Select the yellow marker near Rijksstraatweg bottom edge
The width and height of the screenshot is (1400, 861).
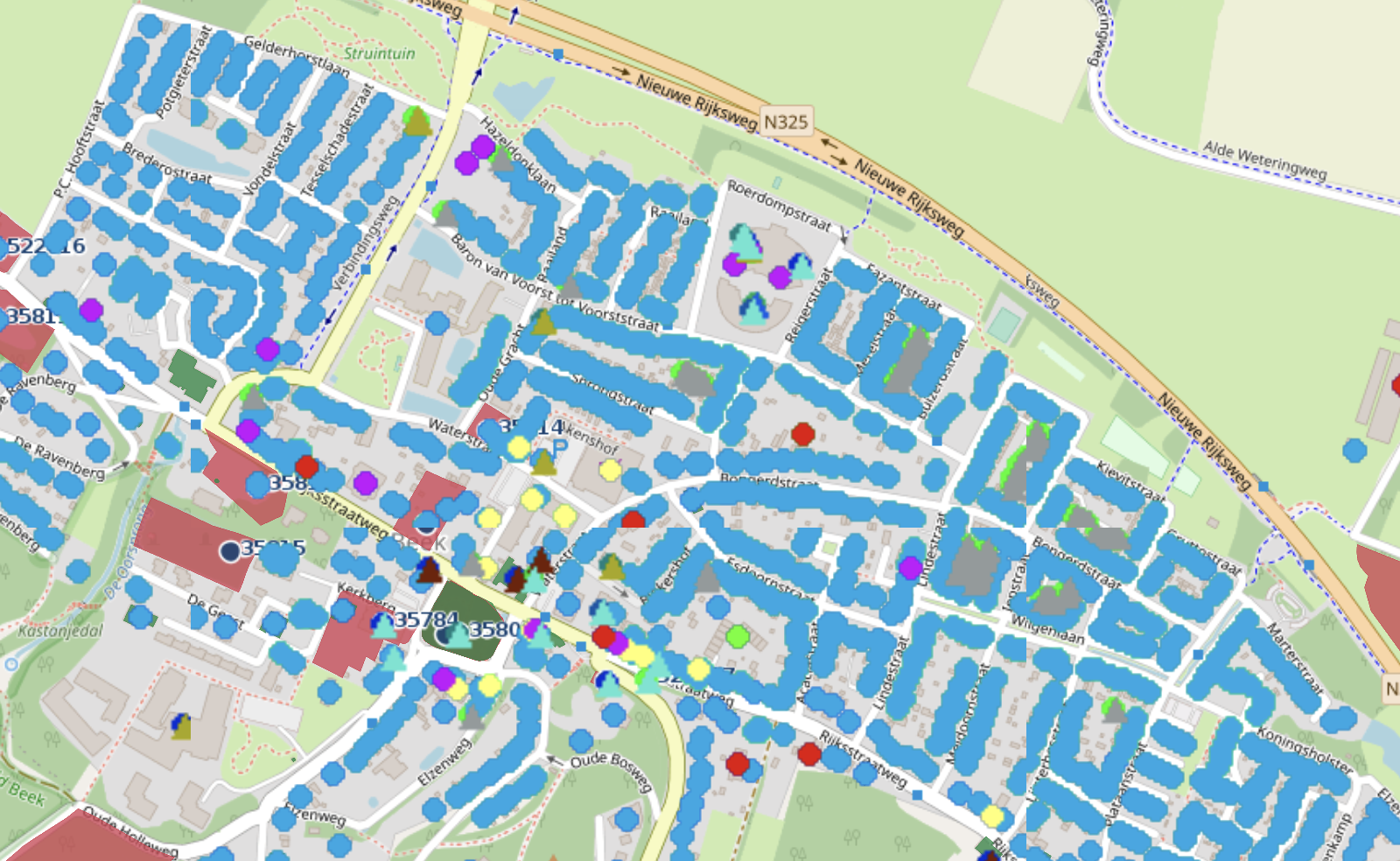point(991,816)
